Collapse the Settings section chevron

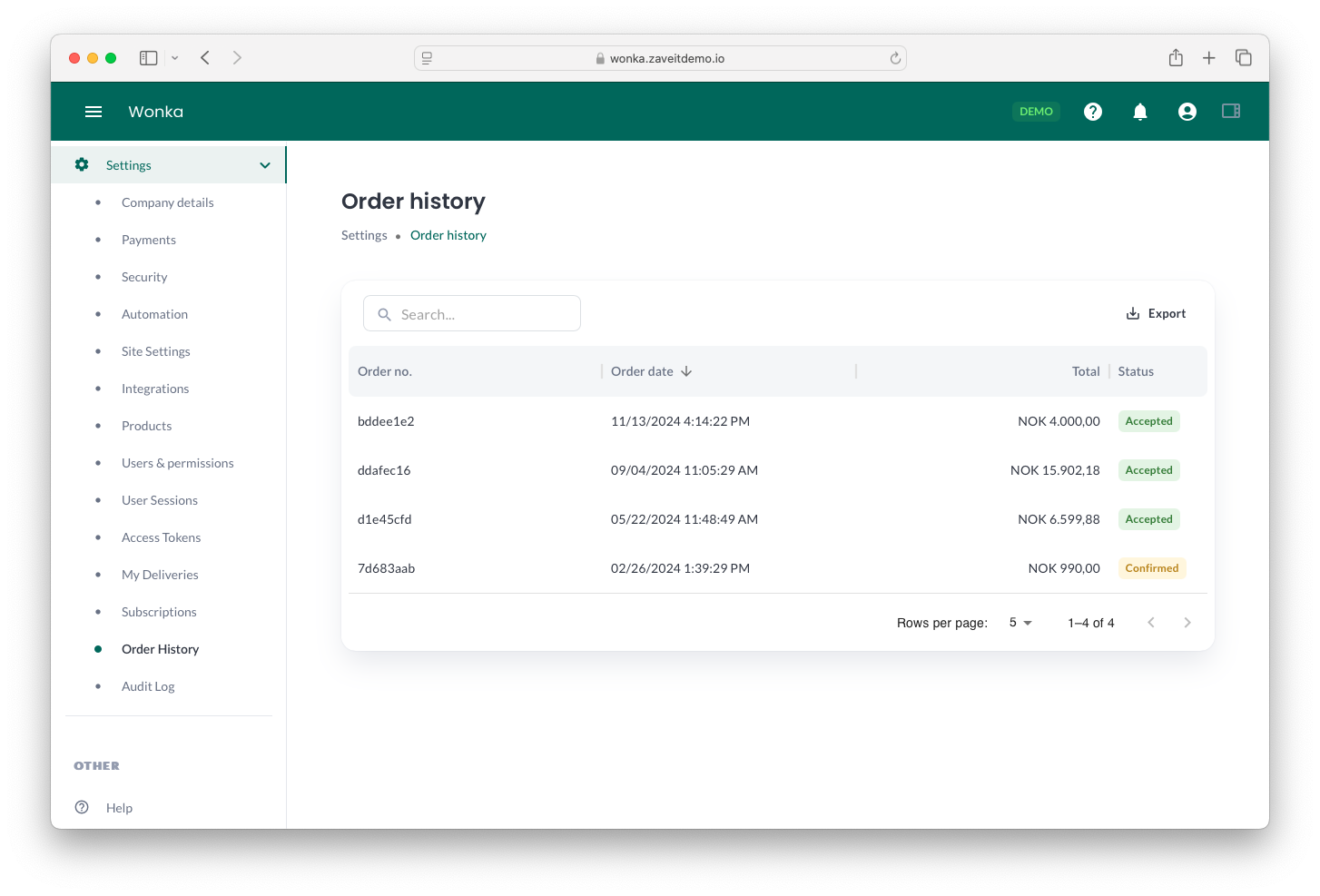[x=265, y=165]
